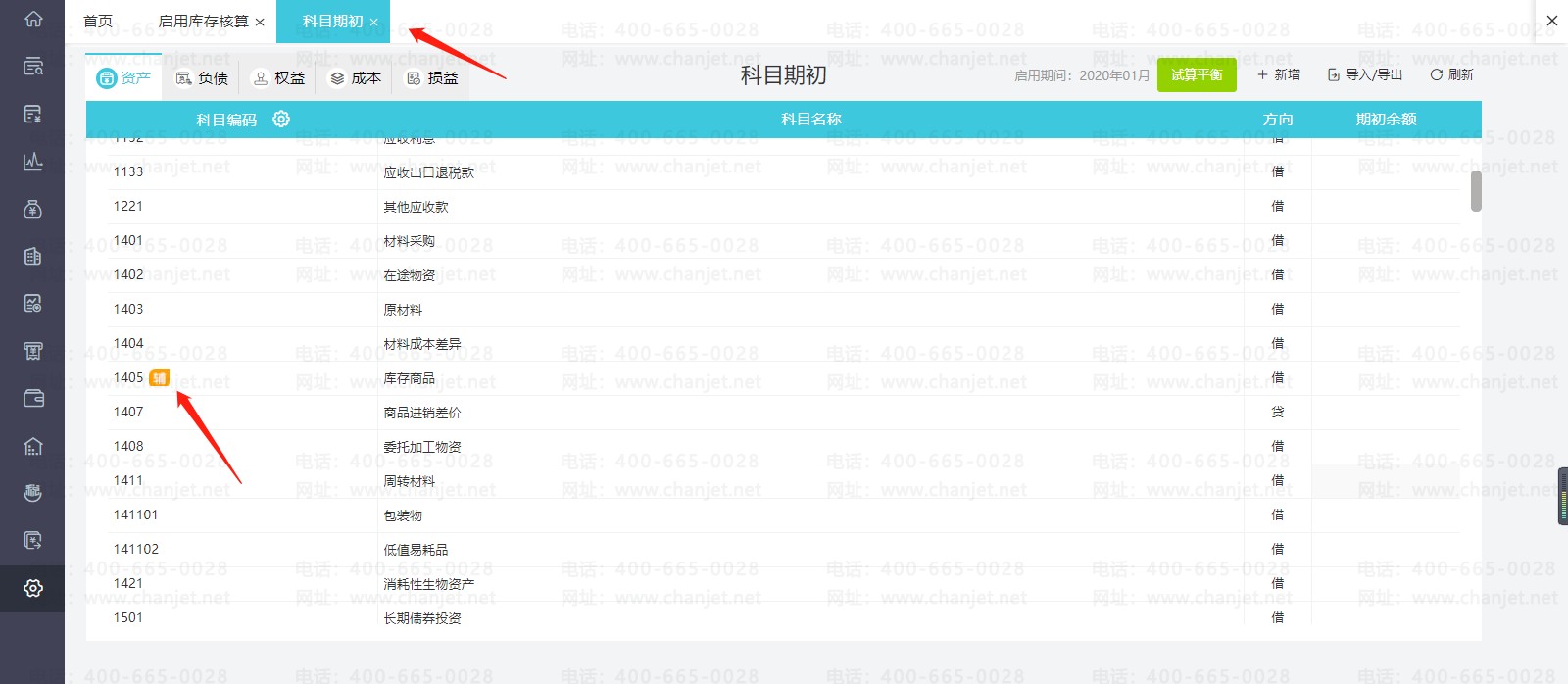Select account code 141101
This screenshot has width=1568, height=684.
pos(135,514)
